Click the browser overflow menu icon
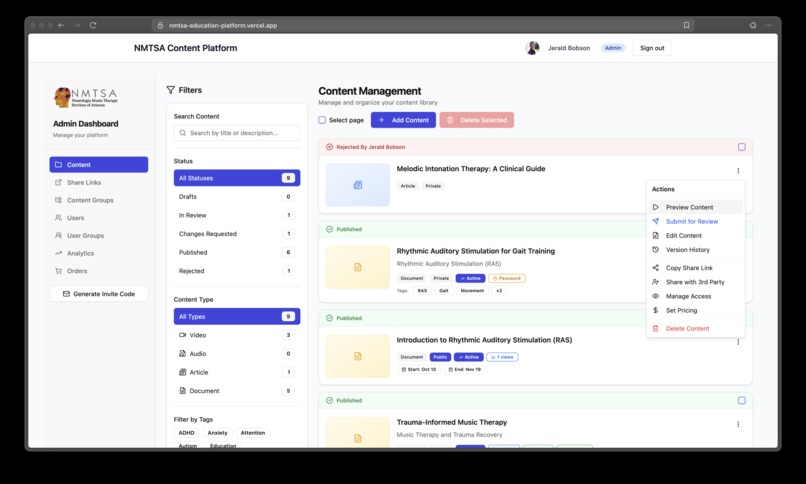Screen dimensions: 806x484 tap(768, 25)
